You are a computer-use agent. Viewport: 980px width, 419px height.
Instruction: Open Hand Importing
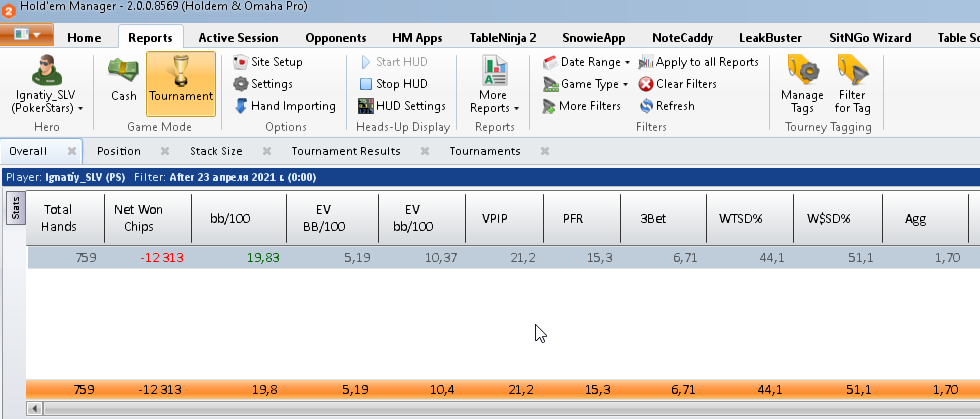pos(285,106)
